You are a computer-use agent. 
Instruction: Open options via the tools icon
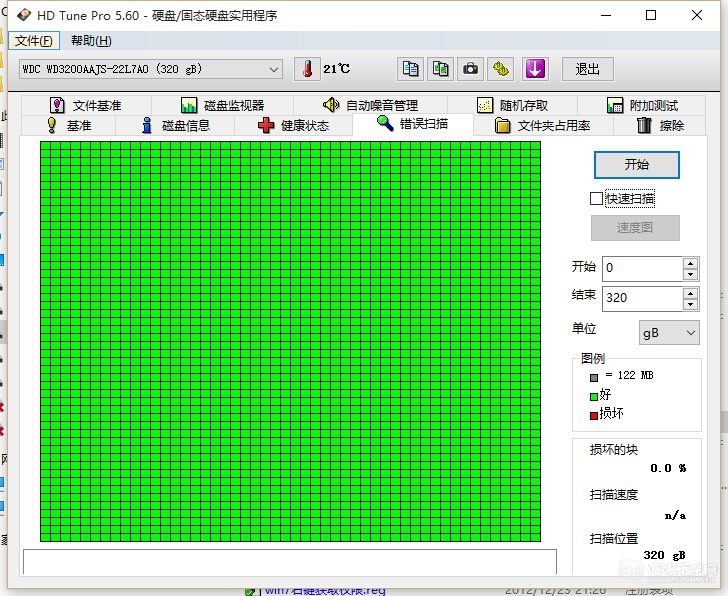tap(500, 69)
